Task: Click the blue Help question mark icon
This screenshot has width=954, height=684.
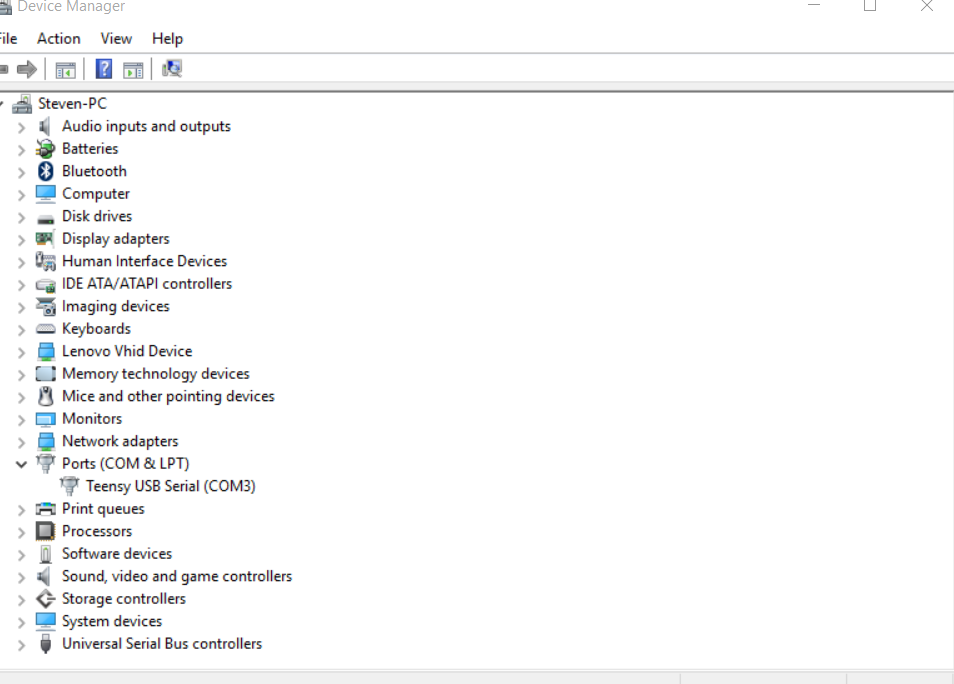Action: click(x=104, y=69)
